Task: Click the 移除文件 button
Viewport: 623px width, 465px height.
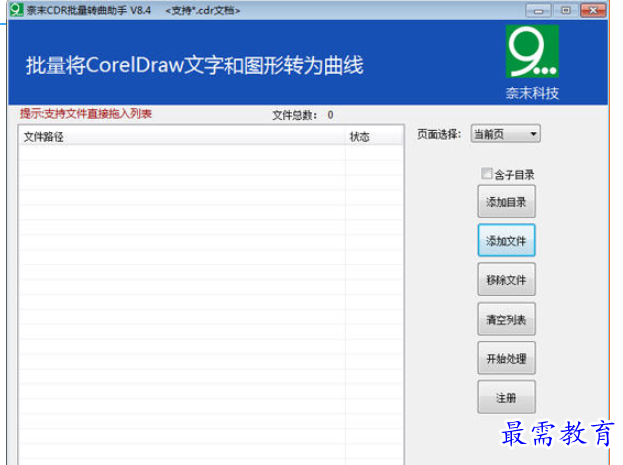Action: (x=506, y=279)
